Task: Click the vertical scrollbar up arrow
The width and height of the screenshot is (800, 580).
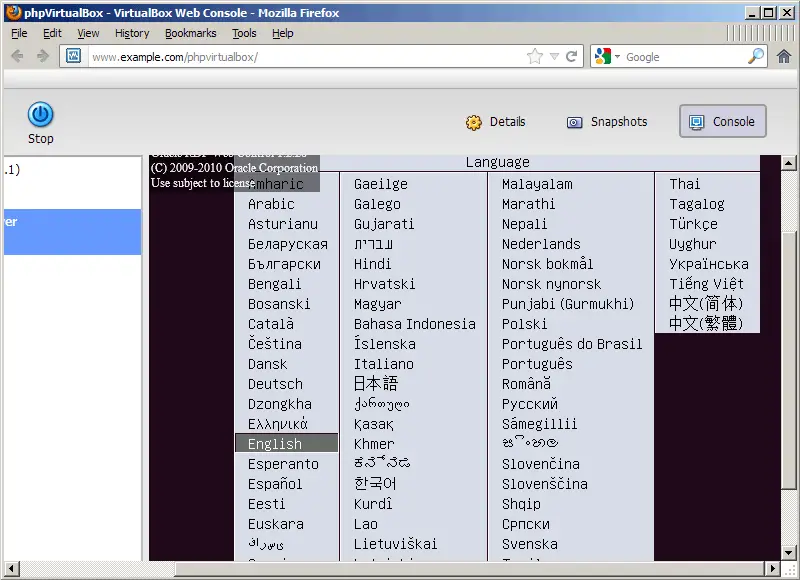Action: pos(788,163)
